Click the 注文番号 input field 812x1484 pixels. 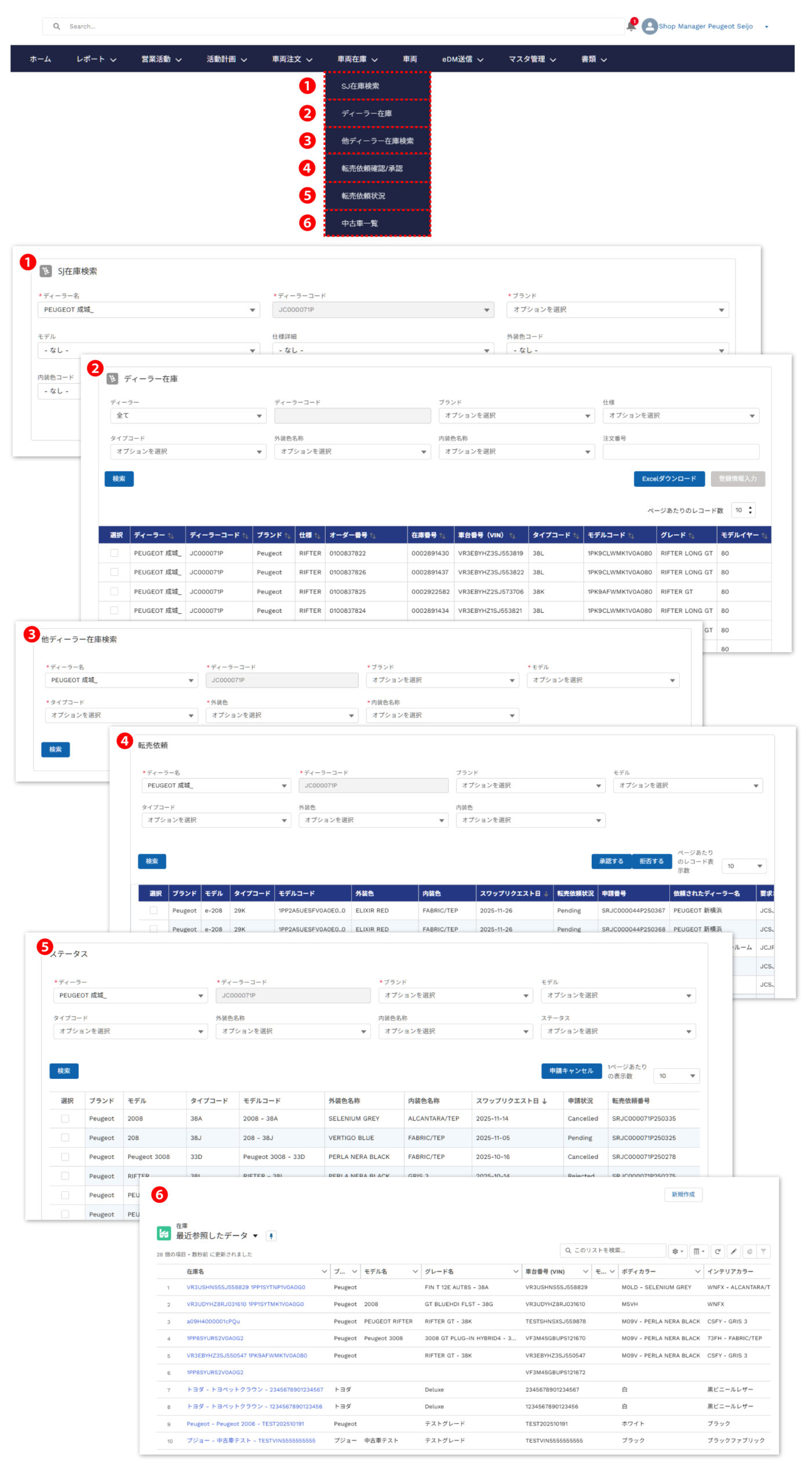click(680, 452)
